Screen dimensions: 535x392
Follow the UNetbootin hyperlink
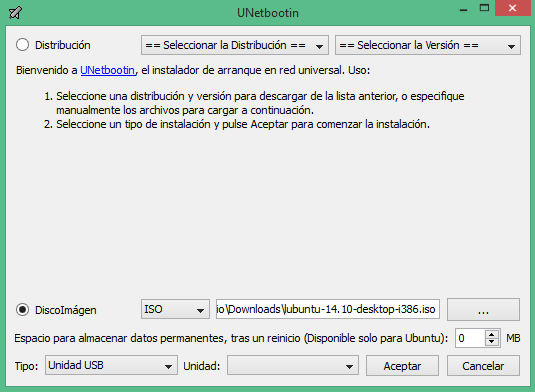click(107, 70)
